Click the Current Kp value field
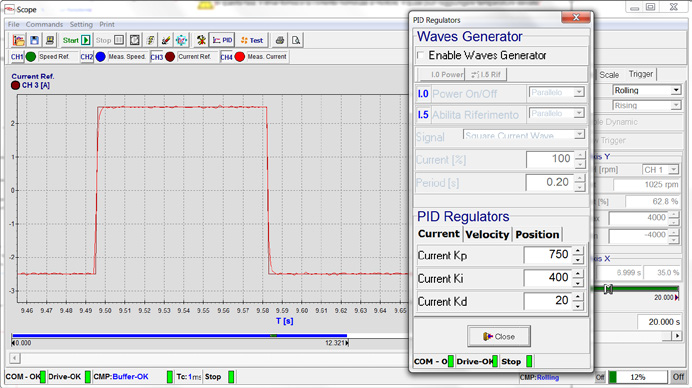692x388 pixels. 548,254
